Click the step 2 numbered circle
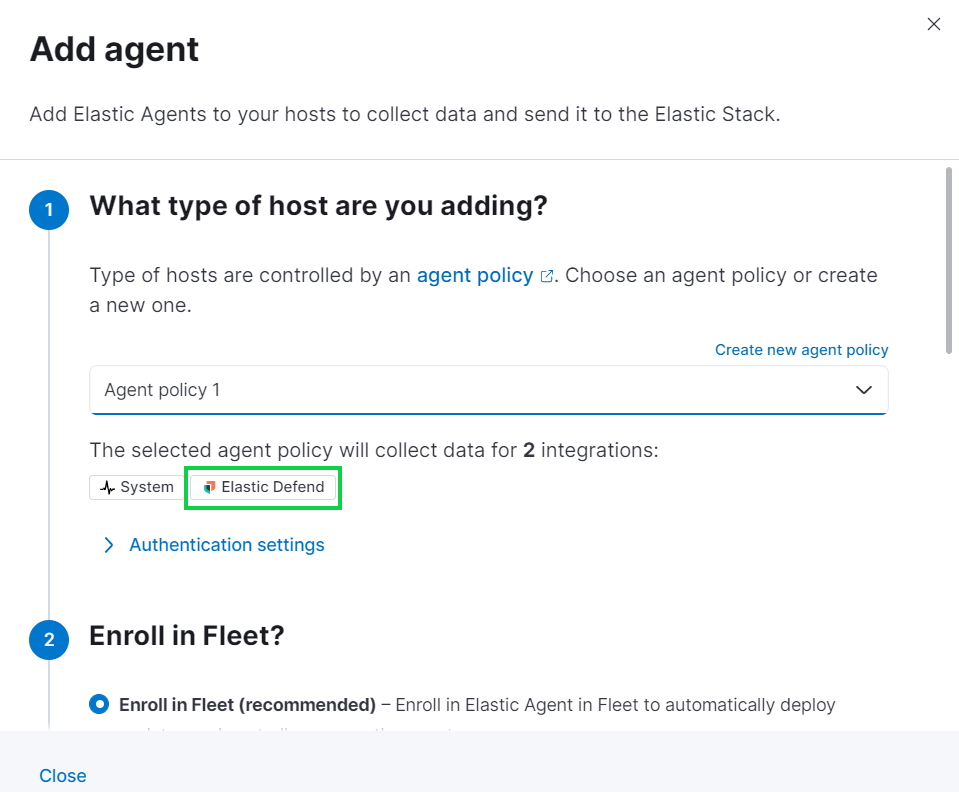 49,640
